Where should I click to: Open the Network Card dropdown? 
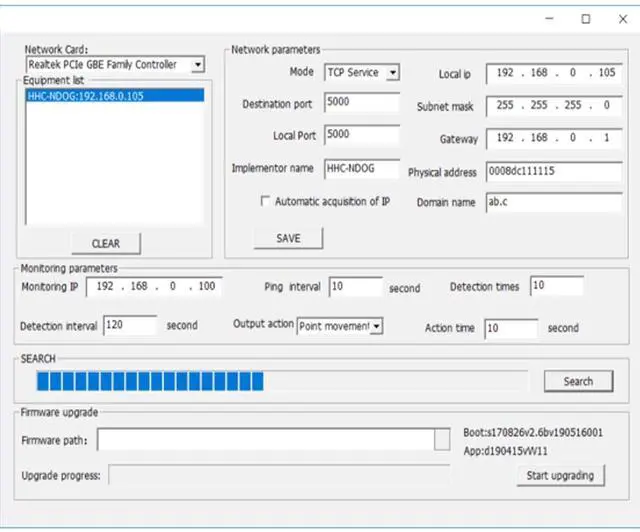(198, 65)
